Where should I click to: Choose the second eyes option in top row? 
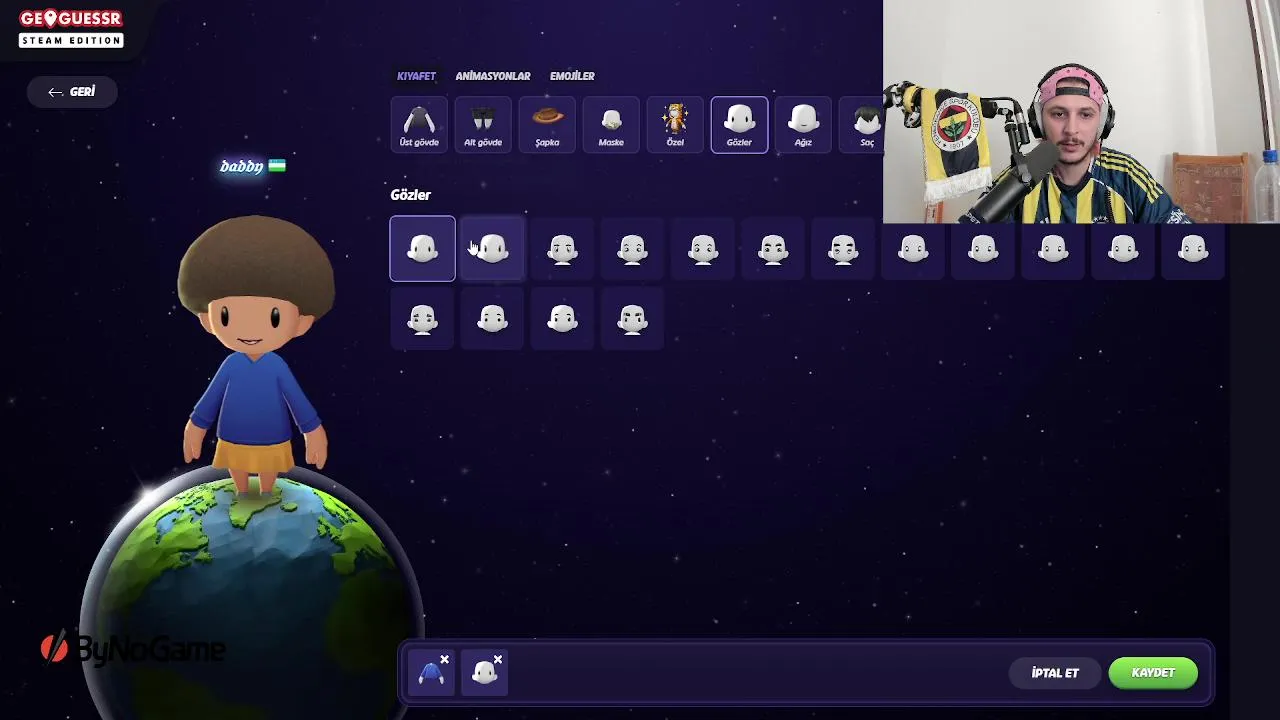[492, 248]
